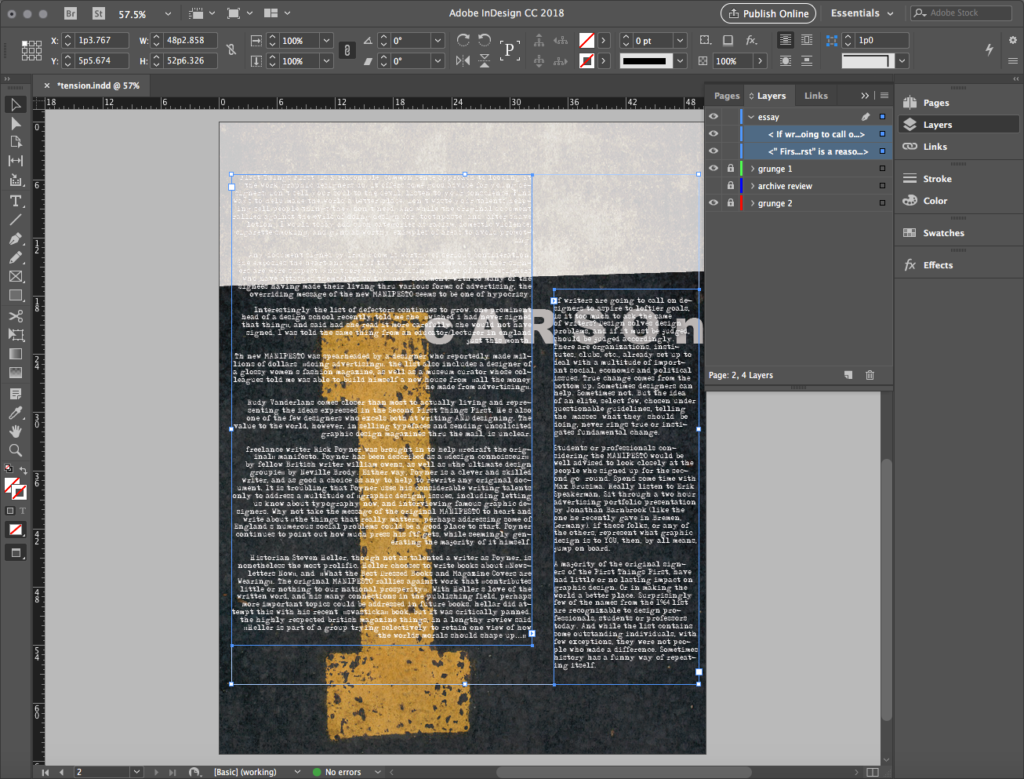Click the Publish Online button
The height and width of the screenshot is (779, 1024).
pyautogui.click(x=768, y=14)
